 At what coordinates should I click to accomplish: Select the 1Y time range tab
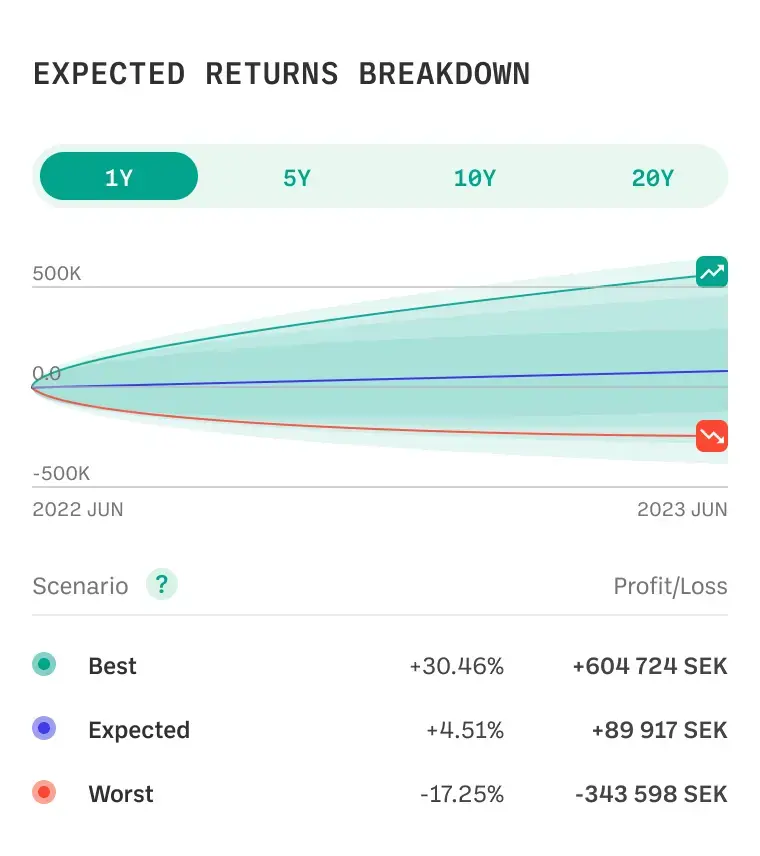[119, 176]
